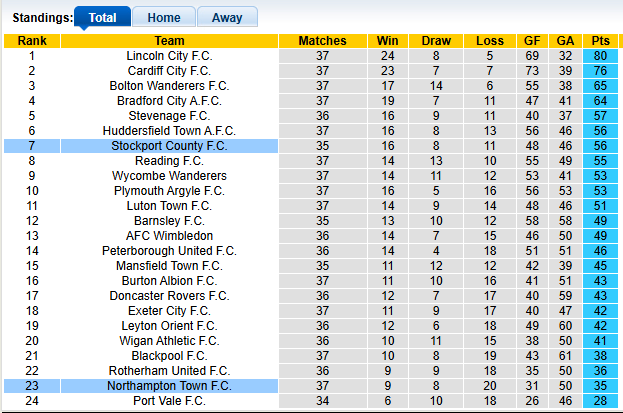This screenshot has height=413, width=623.
Task: Click Huddersfield Town A.F.C. team name
Action: 169,131
